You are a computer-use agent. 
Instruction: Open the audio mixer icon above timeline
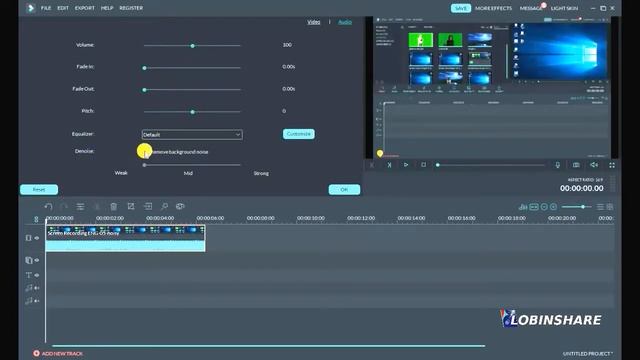[x=523, y=207]
